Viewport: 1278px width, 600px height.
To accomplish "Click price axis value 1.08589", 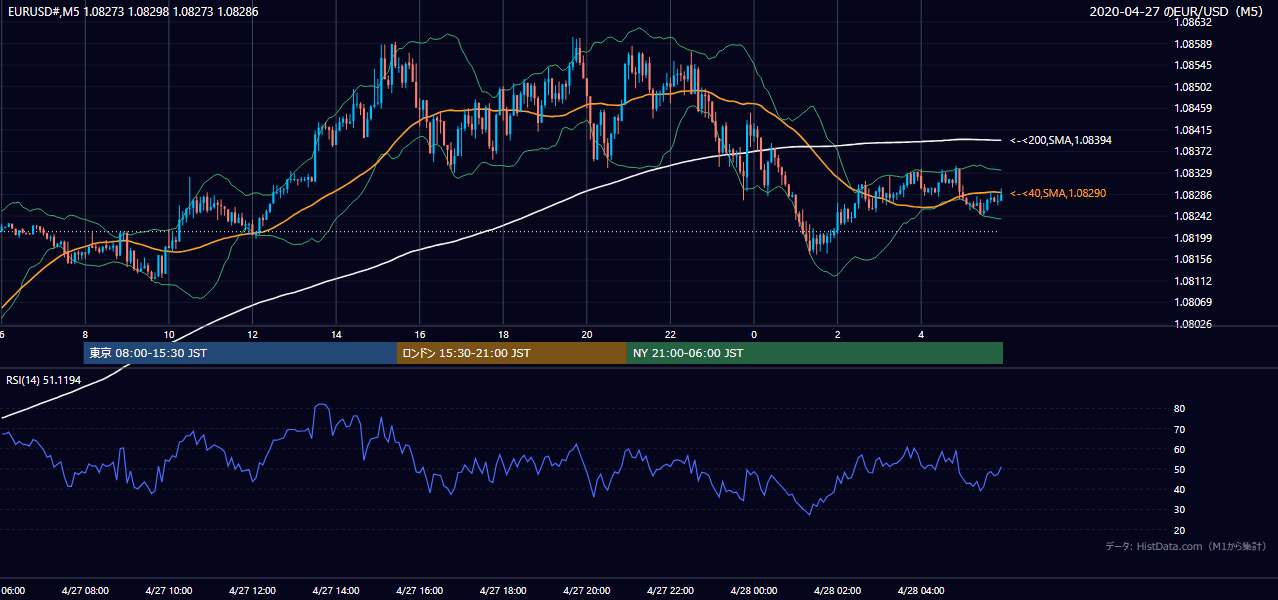I will (x=1193, y=44).
